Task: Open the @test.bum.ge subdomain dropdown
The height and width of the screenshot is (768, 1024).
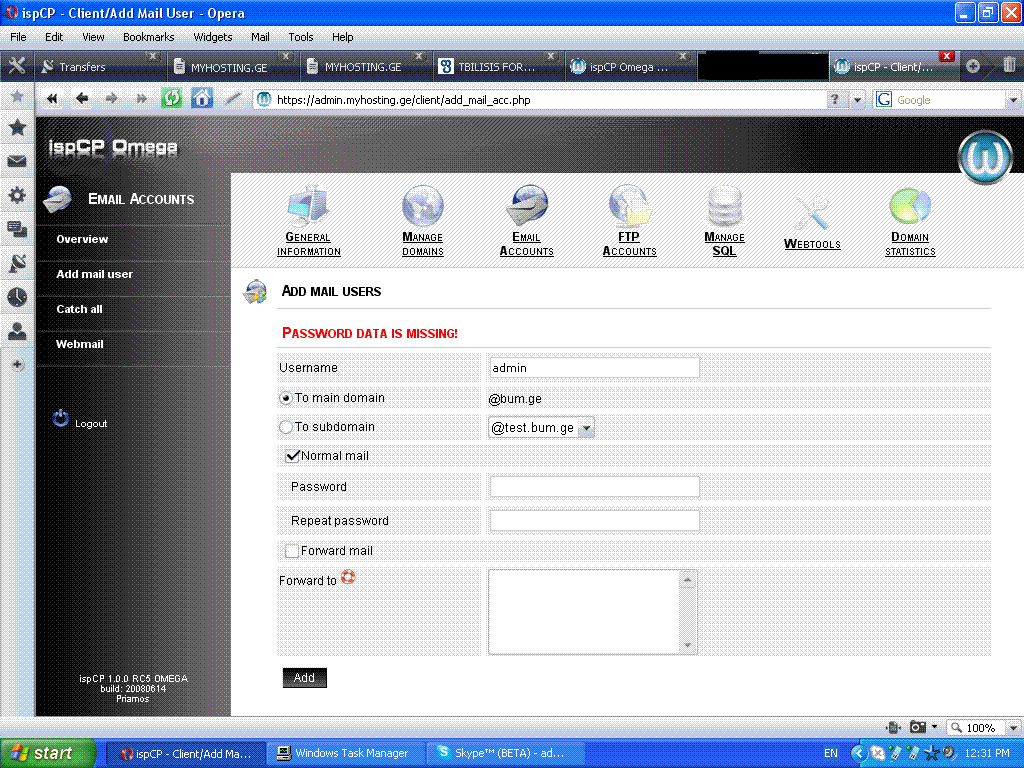Action: [x=541, y=428]
